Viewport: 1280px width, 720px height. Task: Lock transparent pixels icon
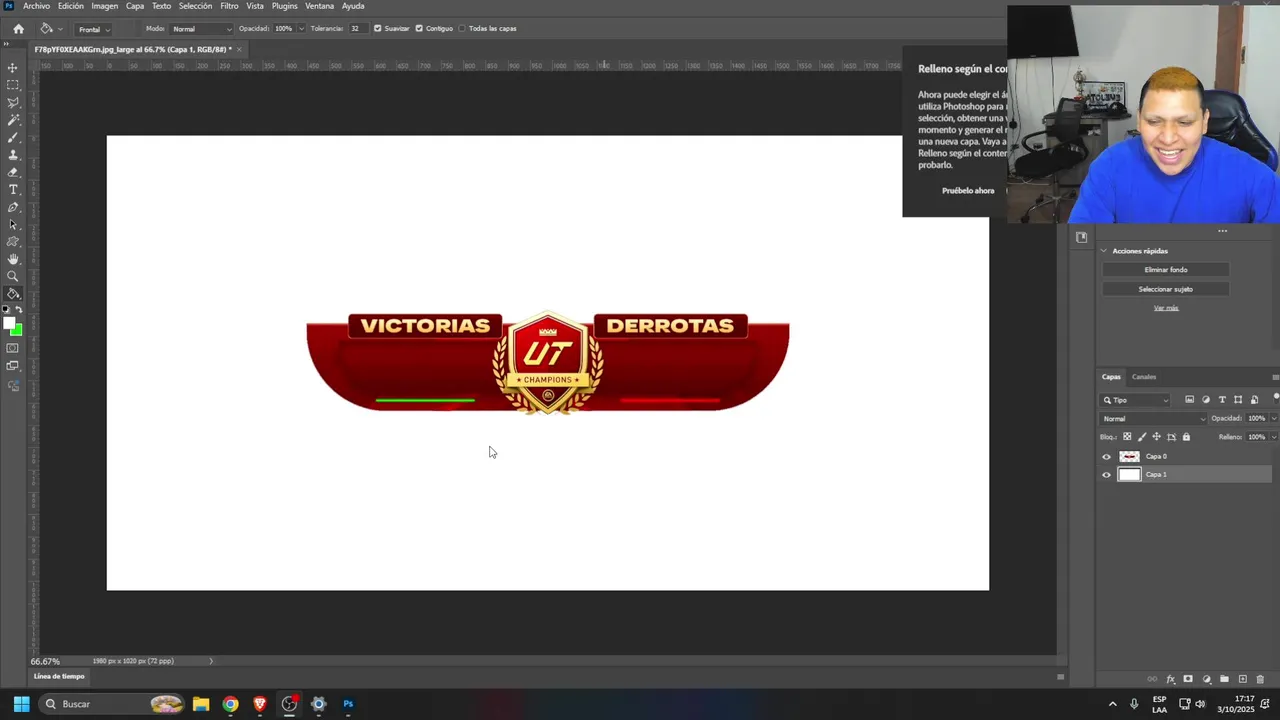pyautogui.click(x=1127, y=437)
